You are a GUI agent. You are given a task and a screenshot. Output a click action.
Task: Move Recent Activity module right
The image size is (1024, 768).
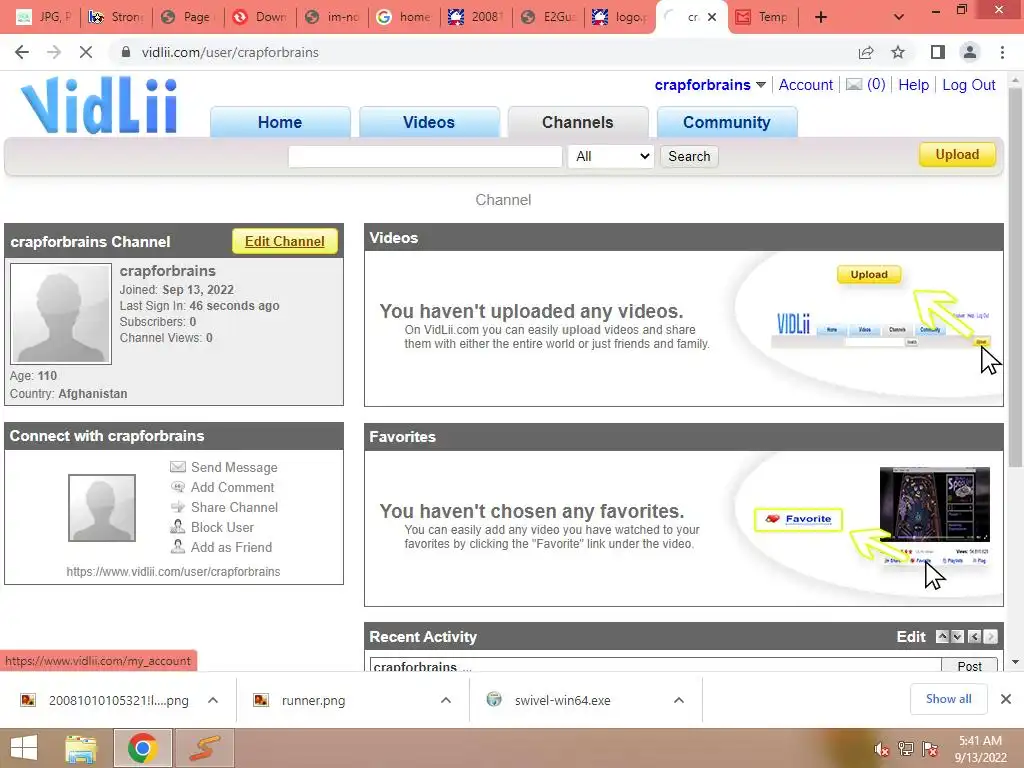point(991,637)
